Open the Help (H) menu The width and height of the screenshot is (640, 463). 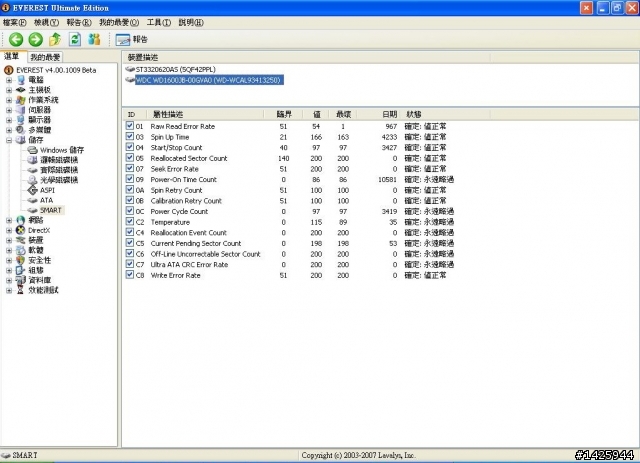(x=191, y=22)
